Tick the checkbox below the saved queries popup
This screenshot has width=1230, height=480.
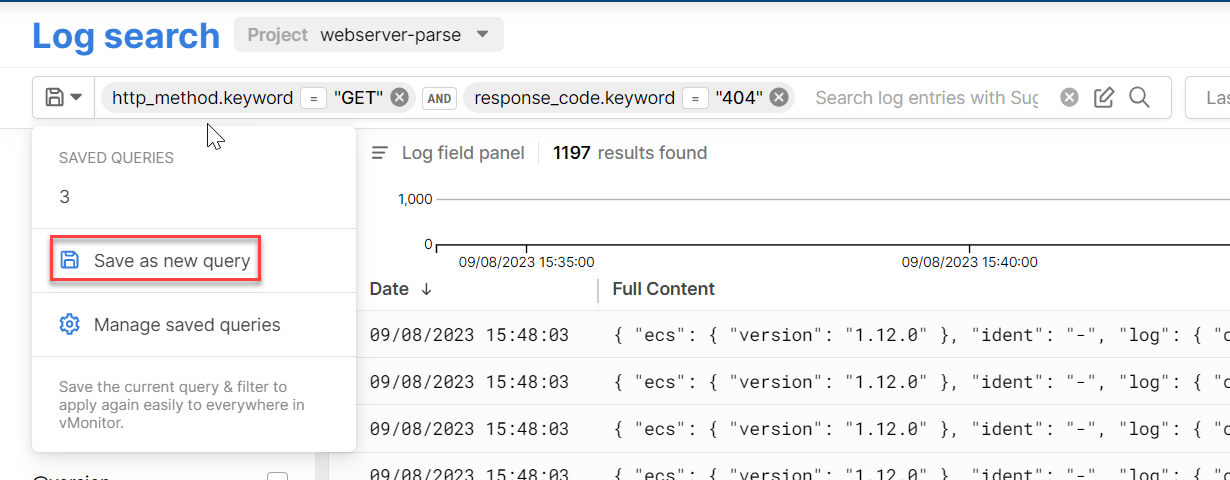tap(277, 477)
